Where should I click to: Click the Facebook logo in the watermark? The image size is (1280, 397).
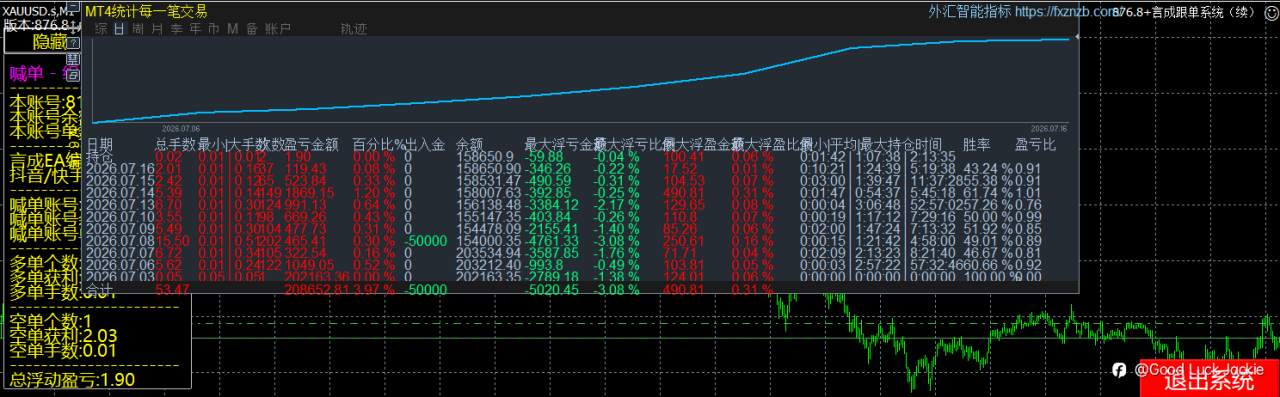click(1120, 370)
